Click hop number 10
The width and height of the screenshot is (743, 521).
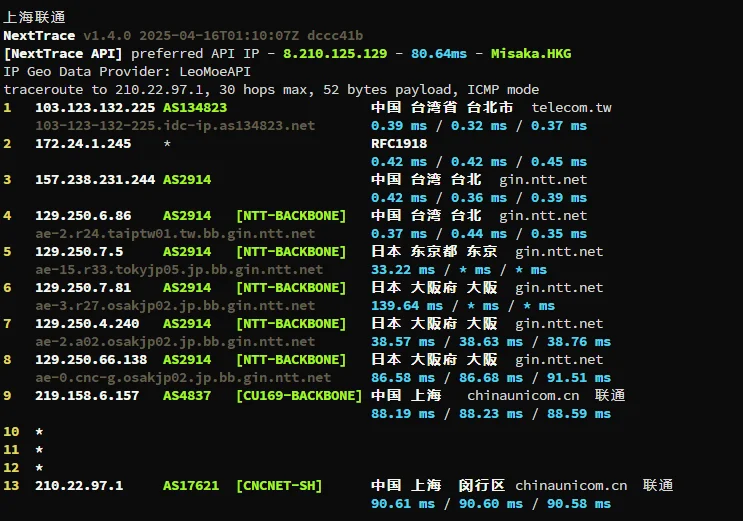click(11, 432)
